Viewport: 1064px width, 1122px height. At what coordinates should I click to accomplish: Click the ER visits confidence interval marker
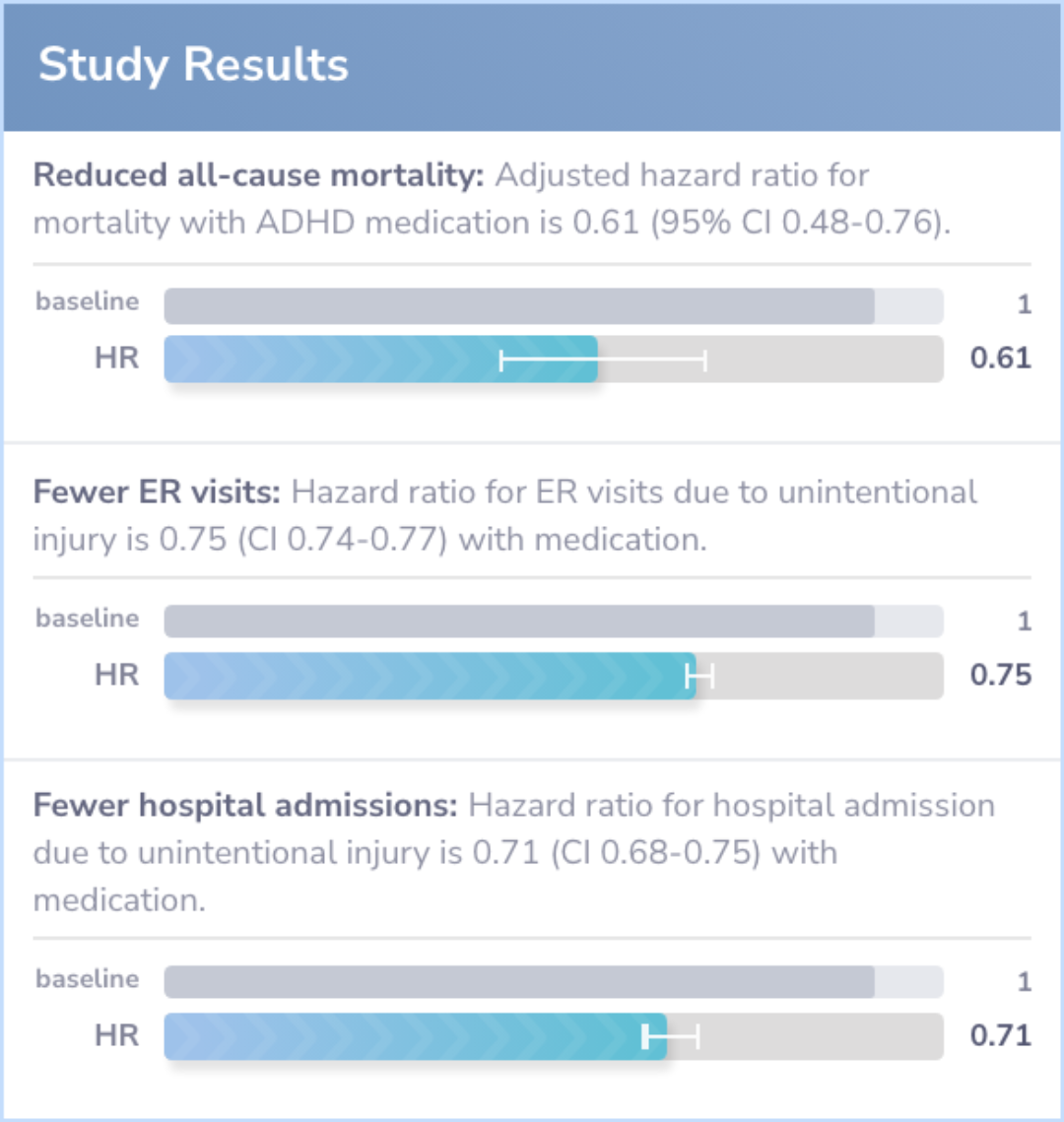coord(700,676)
